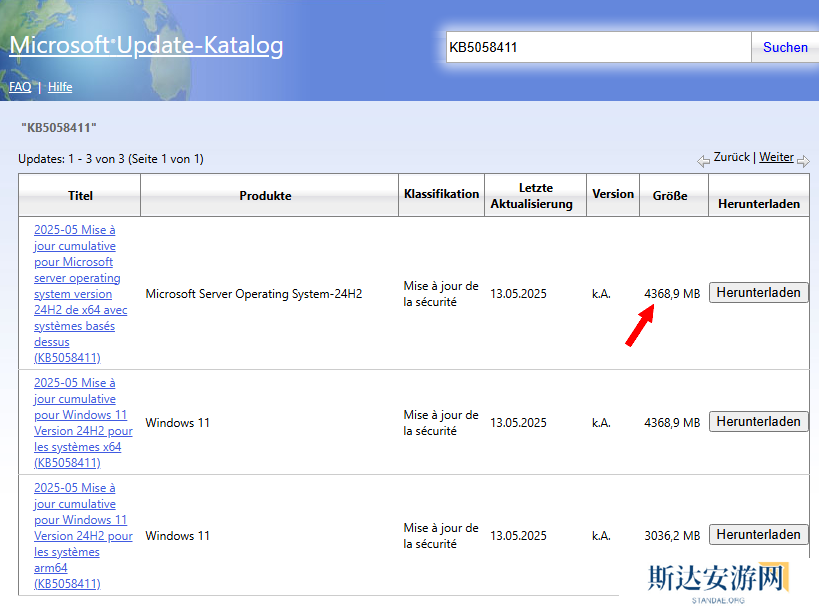819x608 pixels.
Task: Sort by Größe column header
Action: pyautogui.click(x=670, y=196)
